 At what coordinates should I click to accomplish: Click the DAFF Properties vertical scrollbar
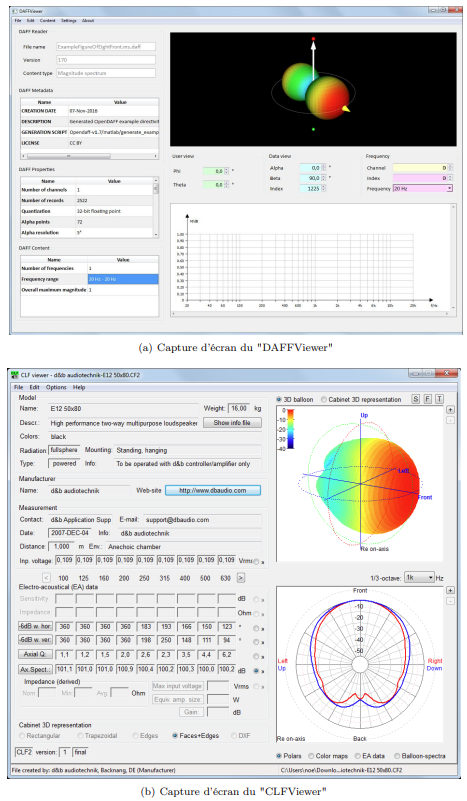(x=156, y=207)
